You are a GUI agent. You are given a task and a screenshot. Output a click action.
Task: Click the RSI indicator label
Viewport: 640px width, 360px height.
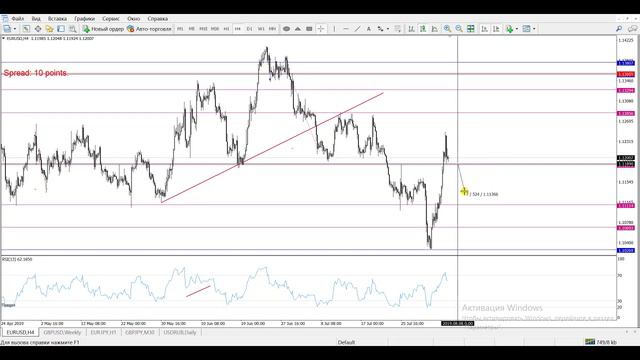(x=17, y=259)
